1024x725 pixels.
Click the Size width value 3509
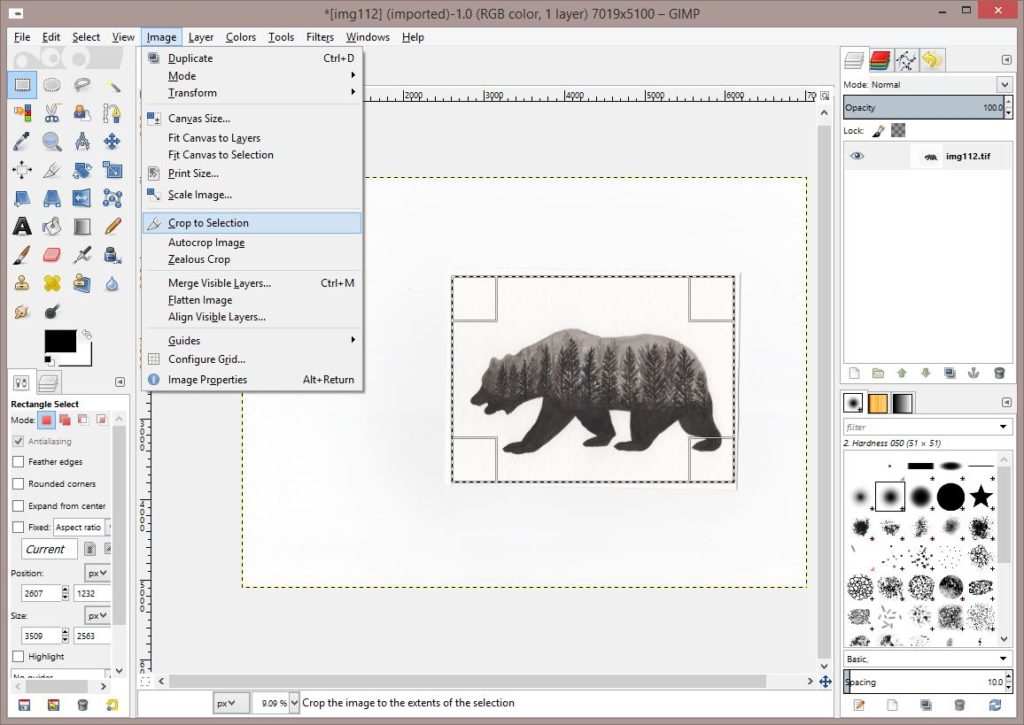(40, 636)
